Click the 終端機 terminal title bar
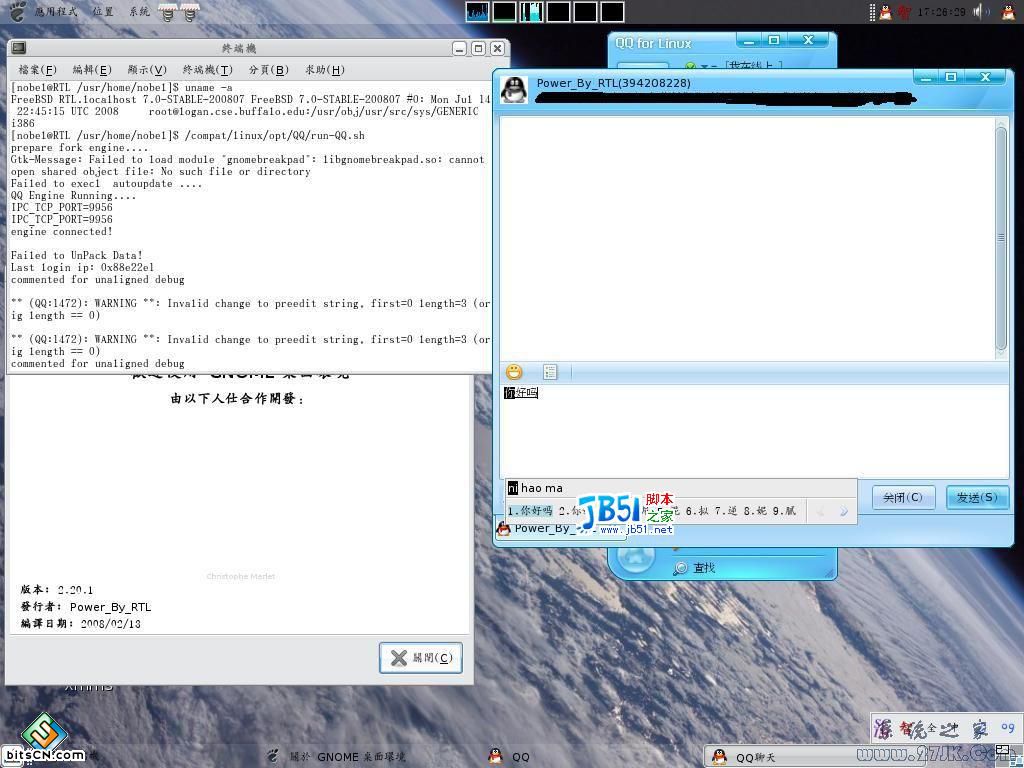The height and width of the screenshot is (768, 1024). click(x=239, y=48)
